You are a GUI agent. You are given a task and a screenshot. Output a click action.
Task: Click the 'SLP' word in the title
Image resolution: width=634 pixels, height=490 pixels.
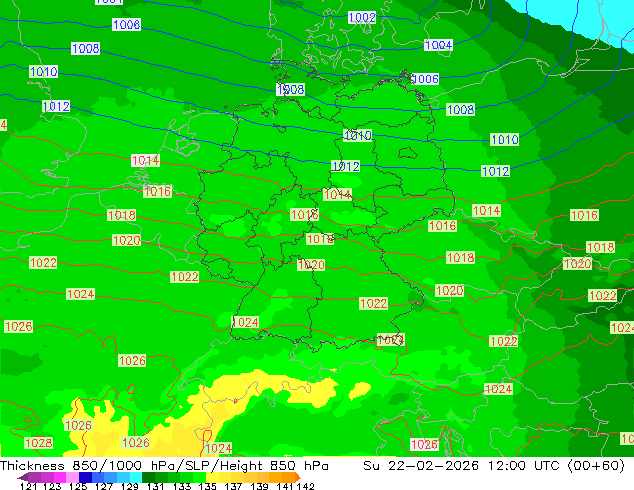pyautogui.click(x=199, y=466)
